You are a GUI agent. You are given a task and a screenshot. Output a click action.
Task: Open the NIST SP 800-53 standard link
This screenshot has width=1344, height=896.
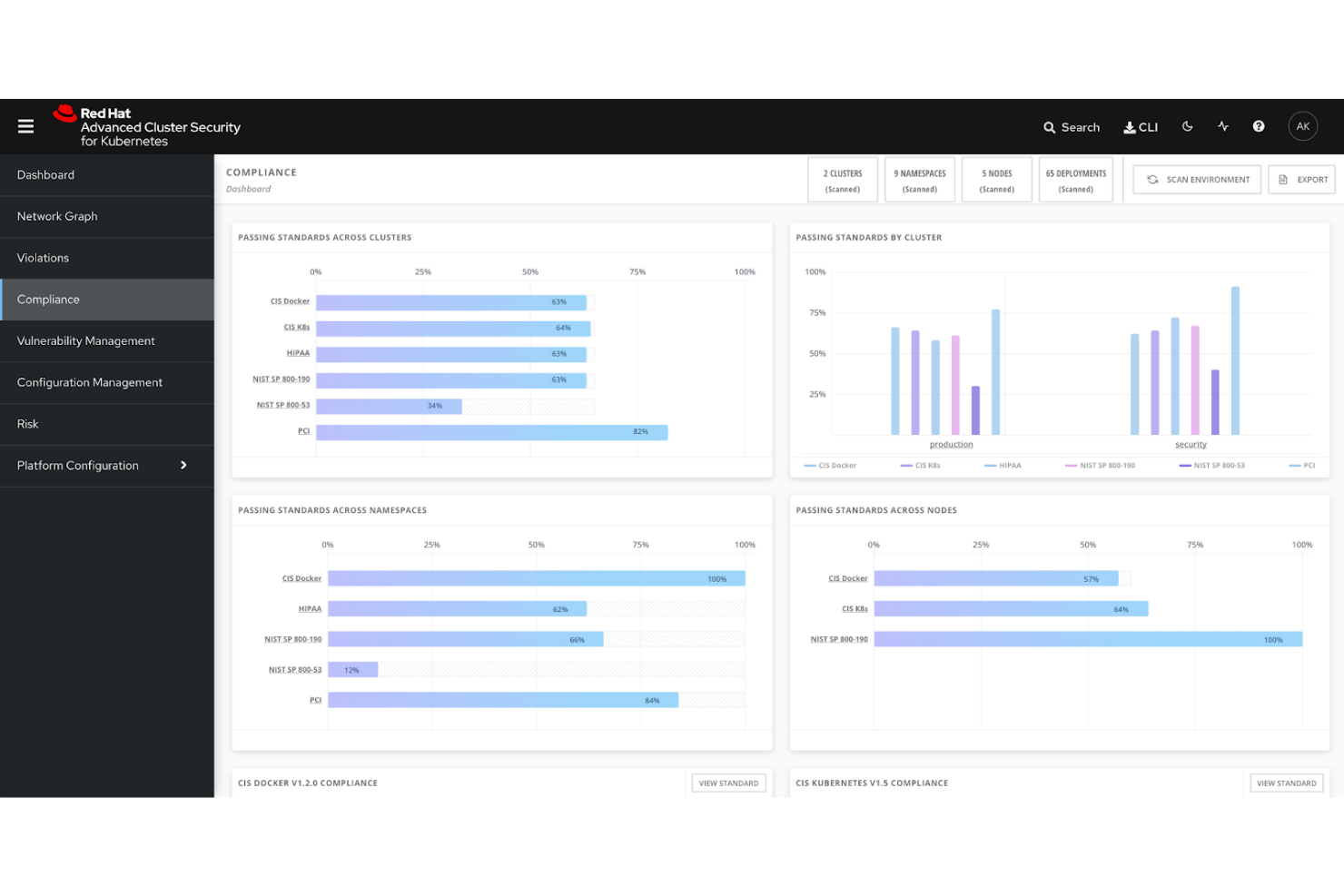click(x=282, y=406)
